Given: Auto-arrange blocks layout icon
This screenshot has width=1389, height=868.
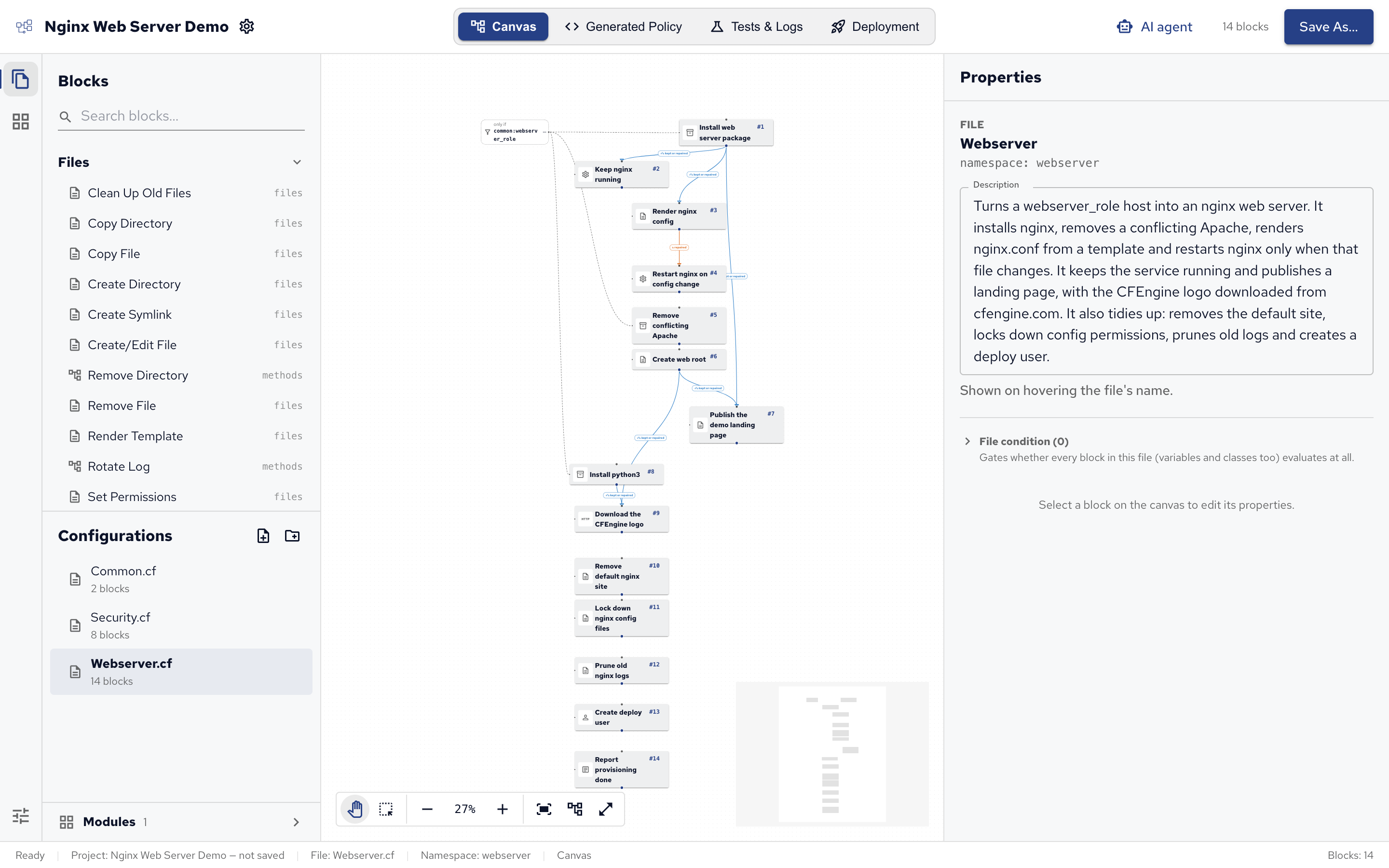Looking at the screenshot, I should [x=574, y=809].
